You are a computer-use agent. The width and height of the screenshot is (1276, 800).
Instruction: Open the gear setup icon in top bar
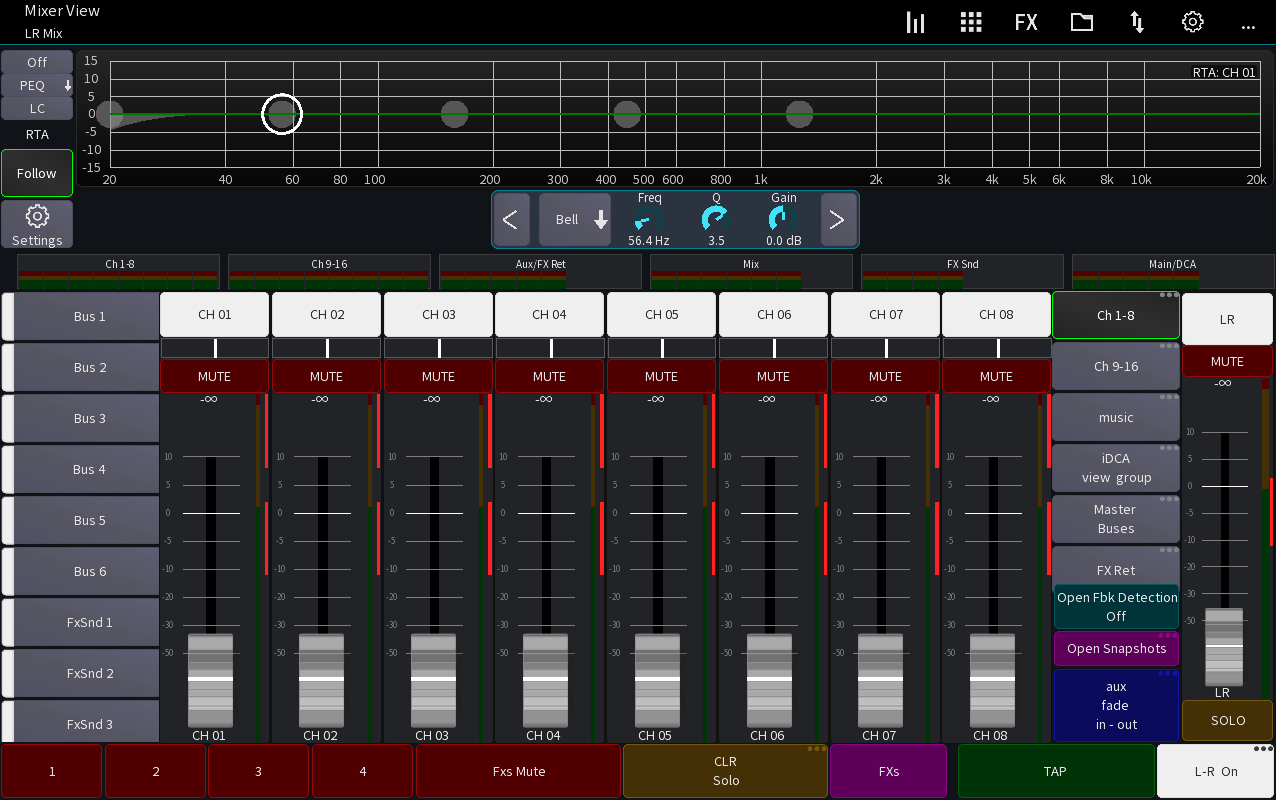[x=1192, y=22]
